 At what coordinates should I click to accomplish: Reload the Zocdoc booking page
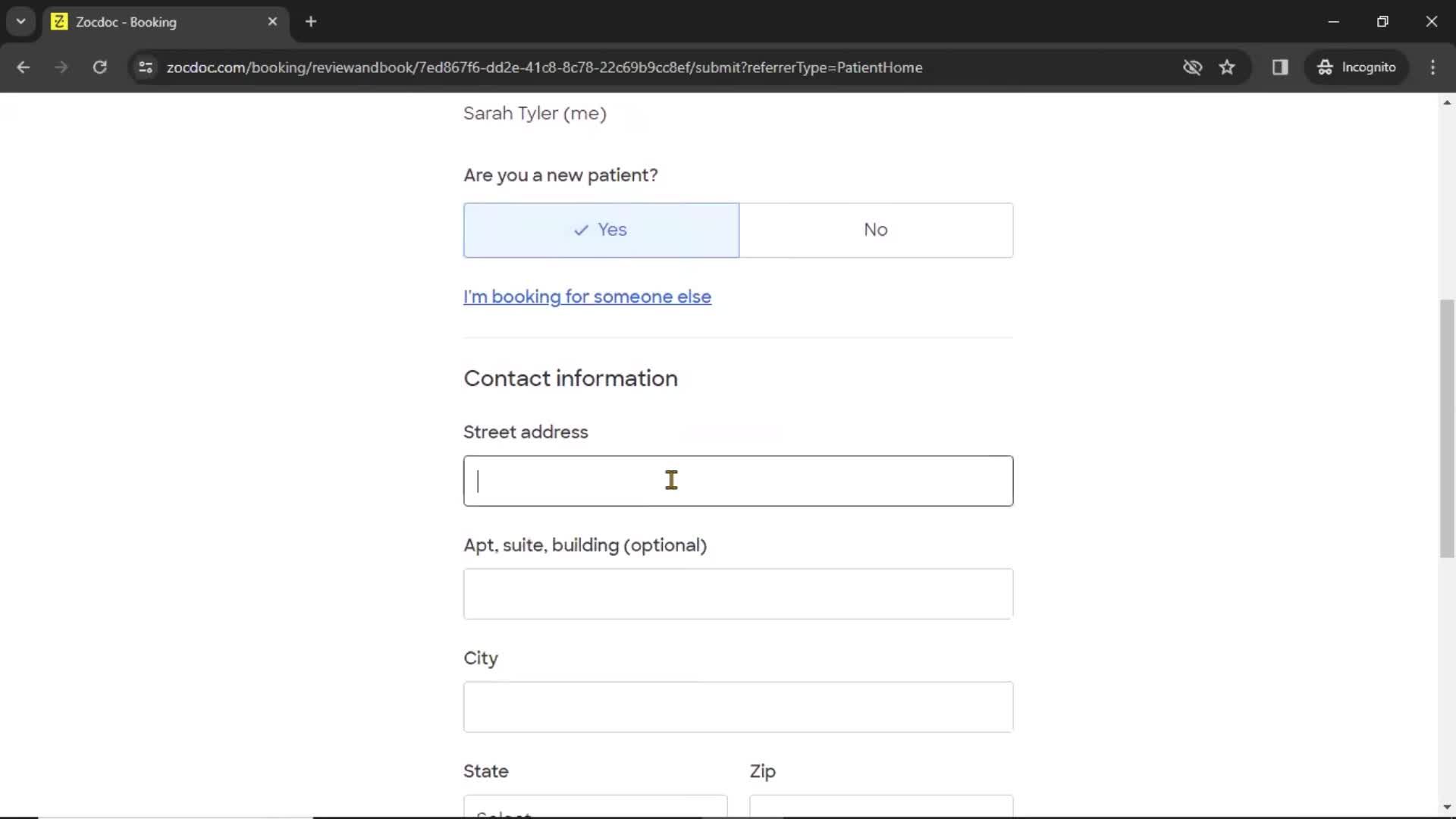point(99,67)
